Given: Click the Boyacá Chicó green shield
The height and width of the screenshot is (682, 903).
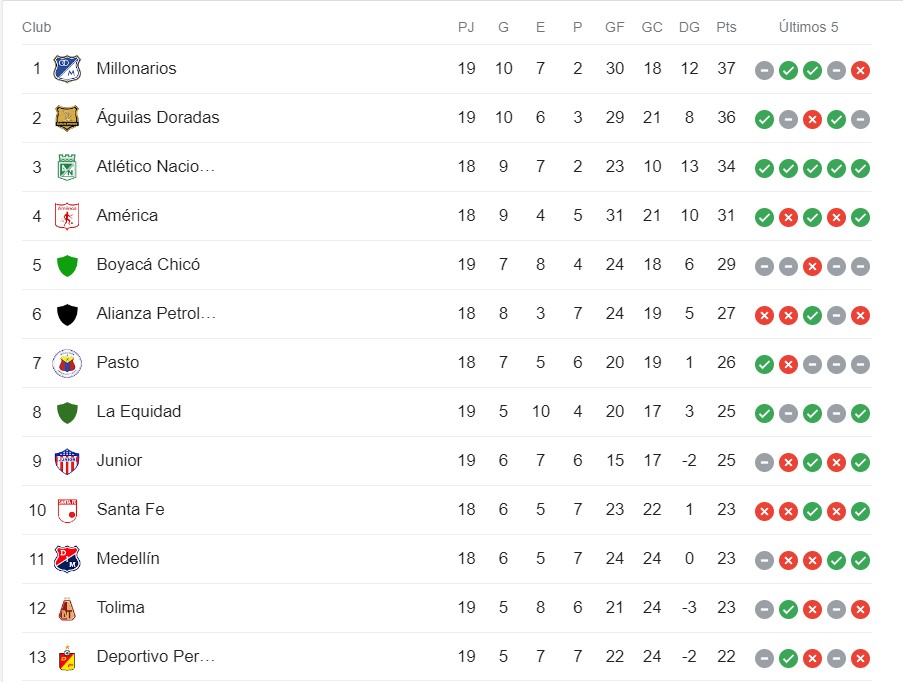Looking at the screenshot, I should pos(67,265).
